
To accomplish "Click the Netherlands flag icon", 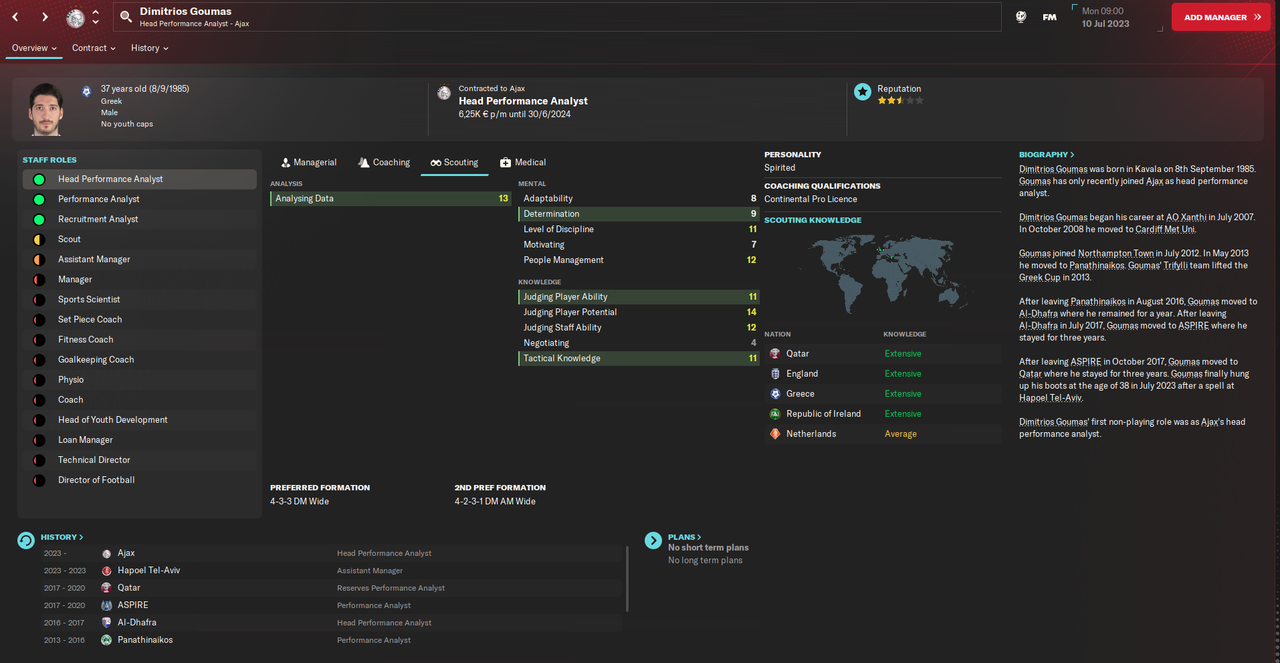I will click(x=775, y=434).
